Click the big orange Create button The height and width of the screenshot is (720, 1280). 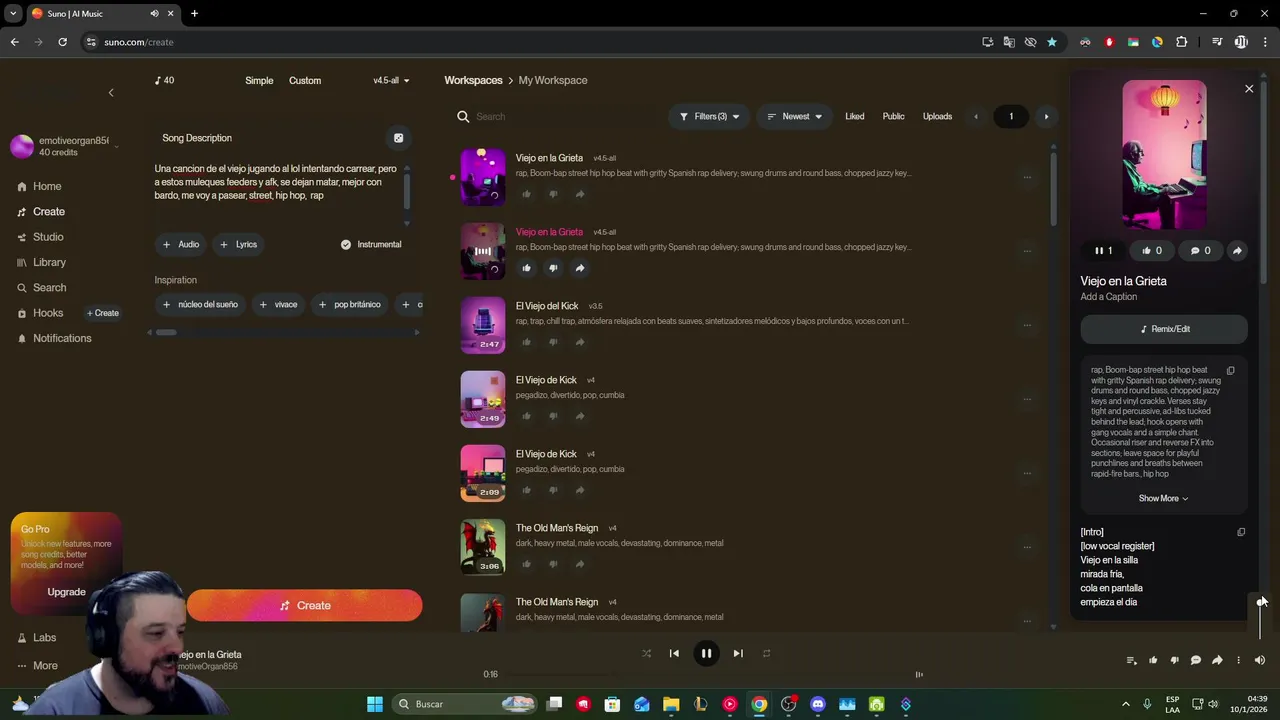tap(304, 605)
